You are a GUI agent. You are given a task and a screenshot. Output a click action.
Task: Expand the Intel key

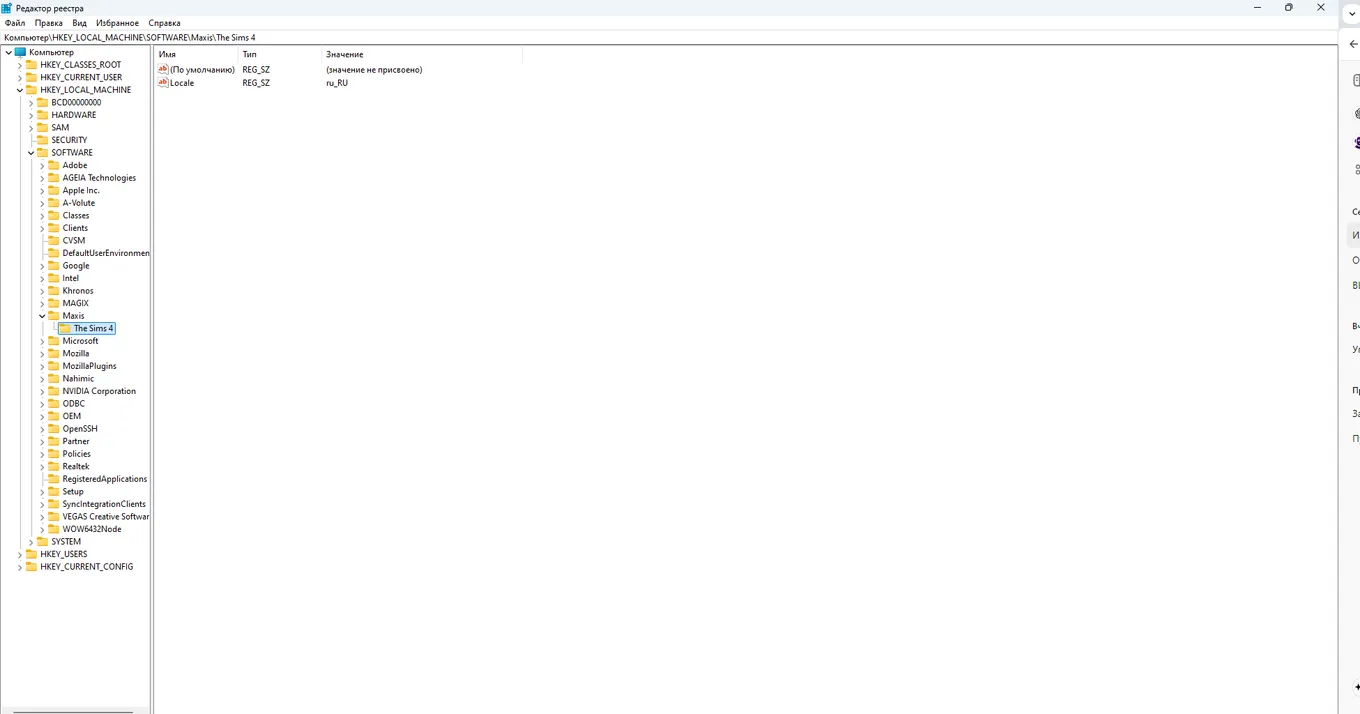tap(42, 278)
